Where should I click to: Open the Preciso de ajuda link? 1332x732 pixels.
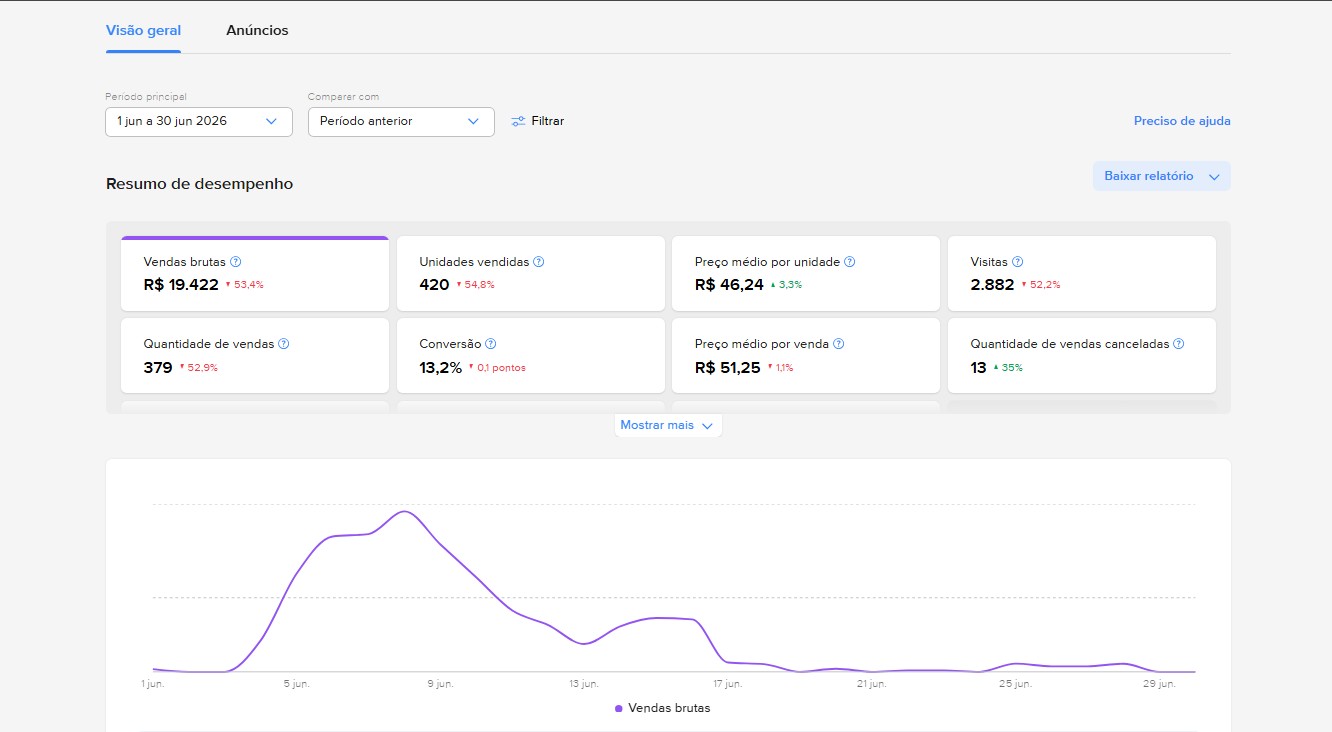[1182, 121]
